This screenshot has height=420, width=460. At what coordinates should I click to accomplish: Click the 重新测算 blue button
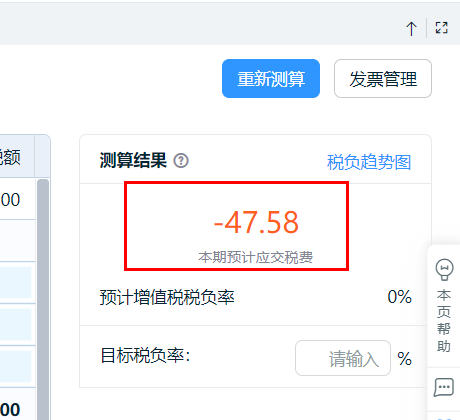point(271,79)
